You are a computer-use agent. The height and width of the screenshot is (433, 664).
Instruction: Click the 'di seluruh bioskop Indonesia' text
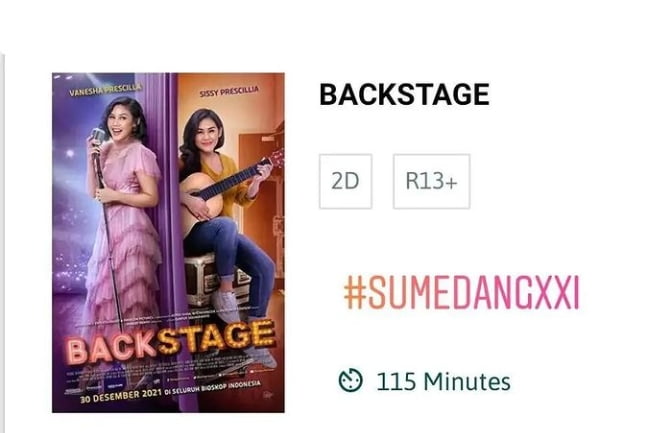213,389
